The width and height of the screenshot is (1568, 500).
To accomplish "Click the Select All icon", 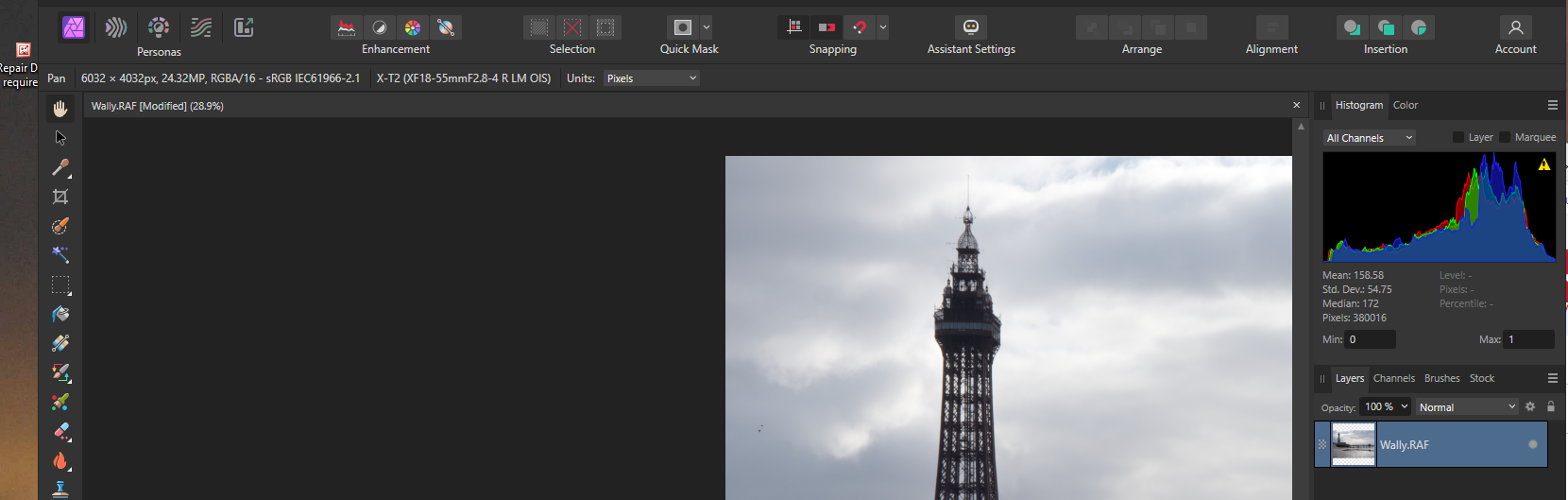I will (539, 27).
